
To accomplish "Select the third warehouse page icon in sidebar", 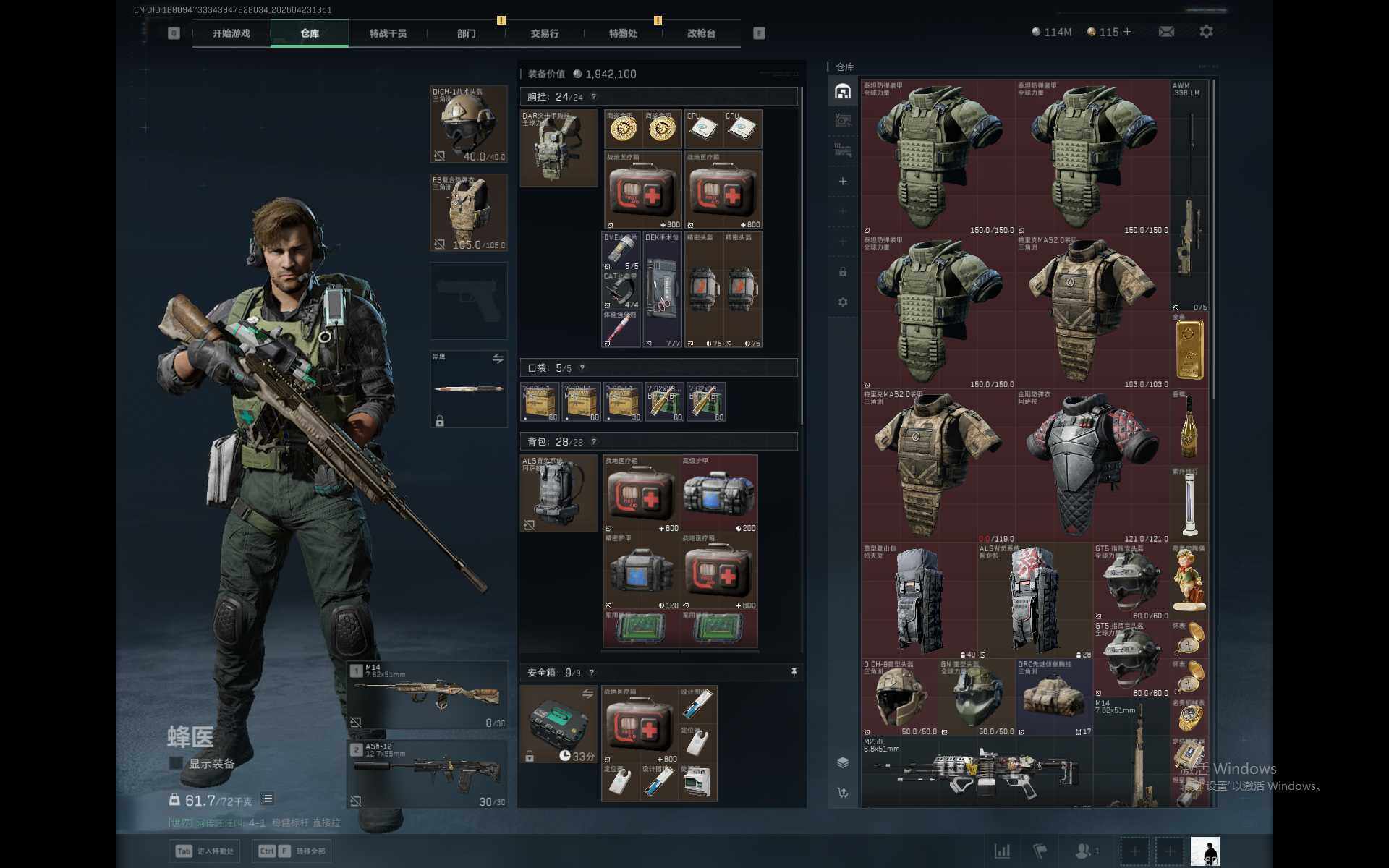I will (843, 150).
